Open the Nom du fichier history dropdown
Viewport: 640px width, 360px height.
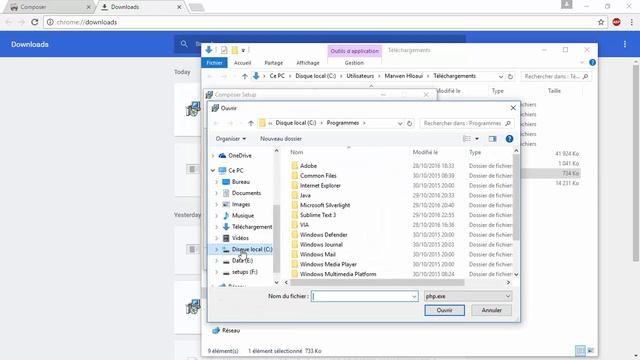414,296
